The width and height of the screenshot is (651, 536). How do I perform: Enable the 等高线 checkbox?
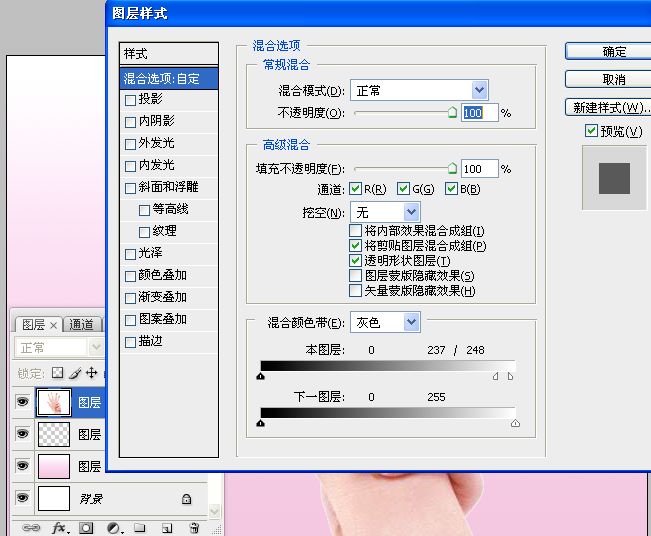click(x=144, y=210)
